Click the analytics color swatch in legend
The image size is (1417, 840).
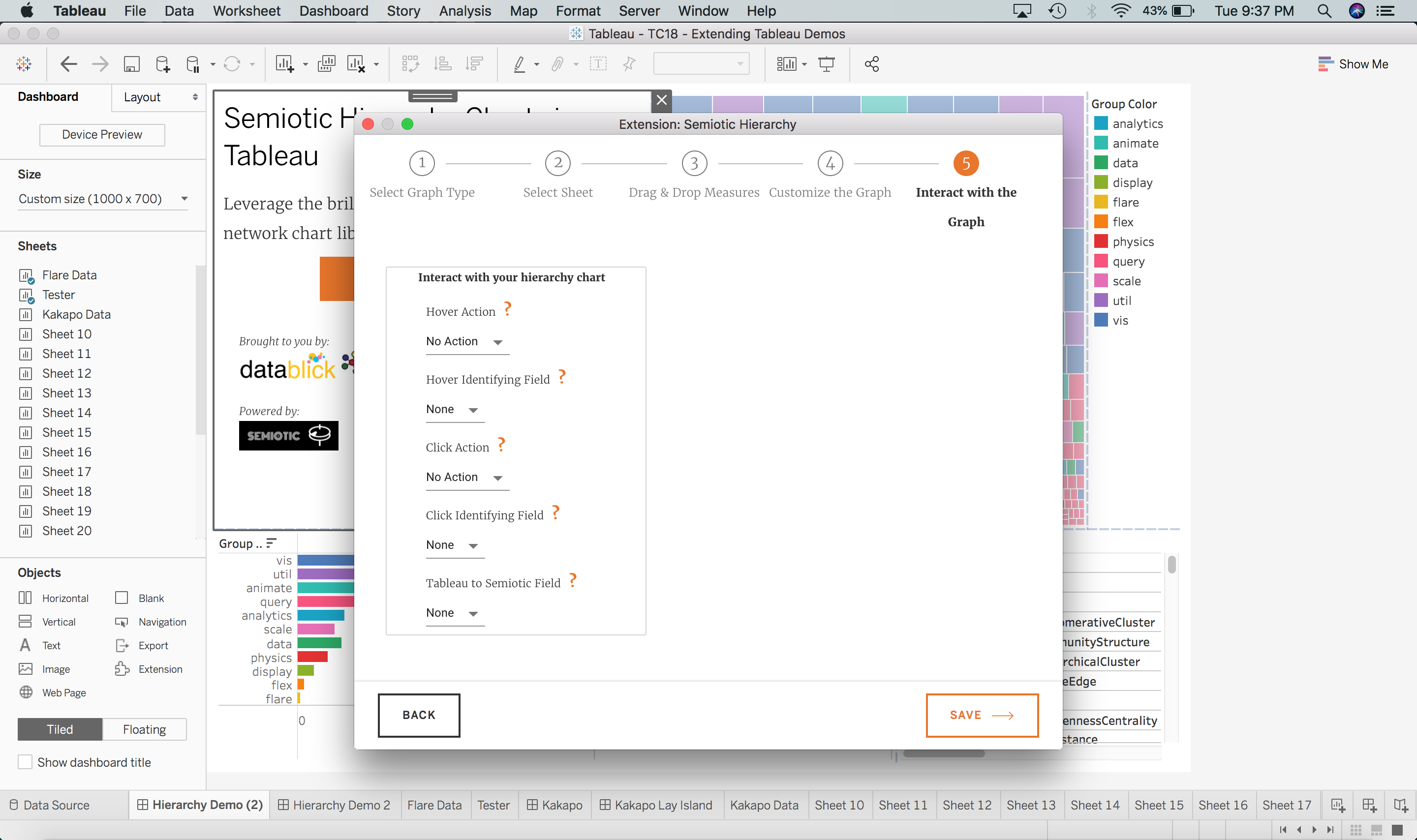point(1101,123)
